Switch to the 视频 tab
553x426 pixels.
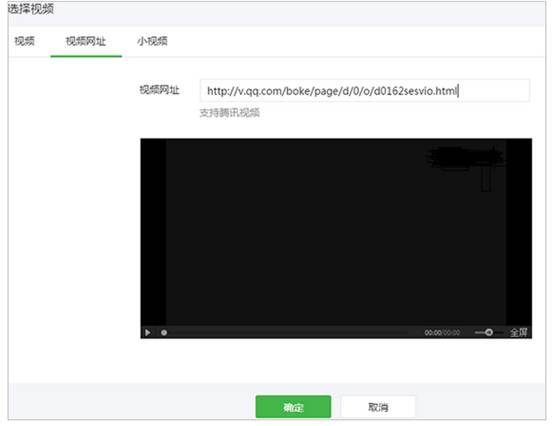tap(24, 41)
